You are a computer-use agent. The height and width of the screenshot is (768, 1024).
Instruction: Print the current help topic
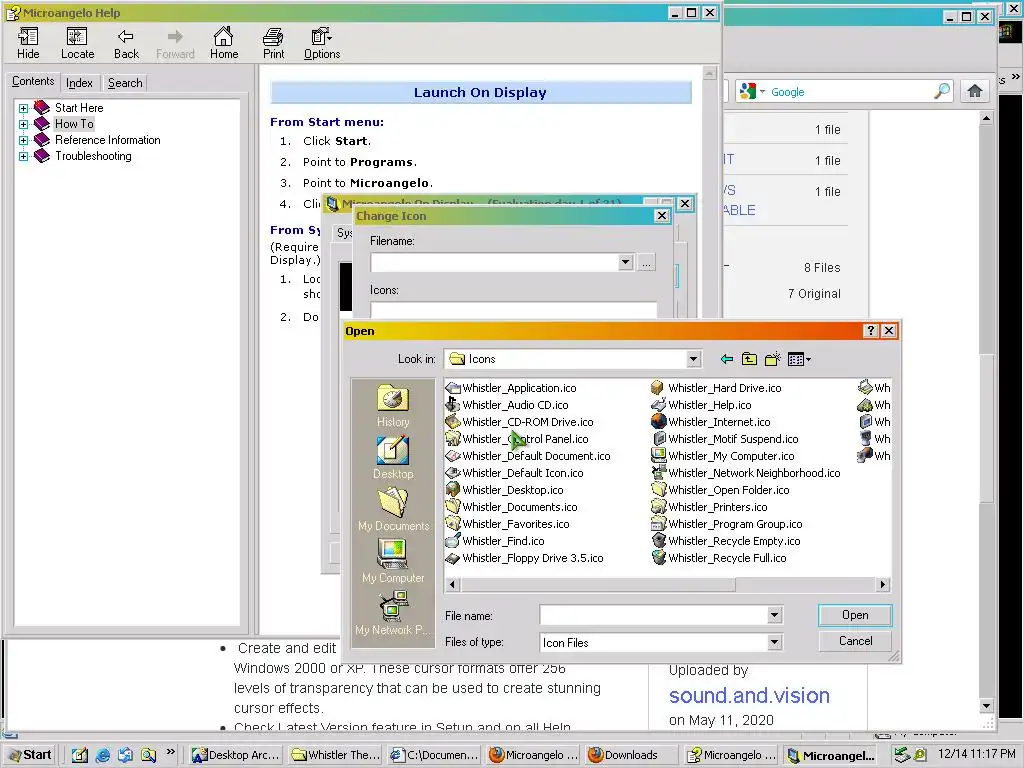click(x=273, y=44)
